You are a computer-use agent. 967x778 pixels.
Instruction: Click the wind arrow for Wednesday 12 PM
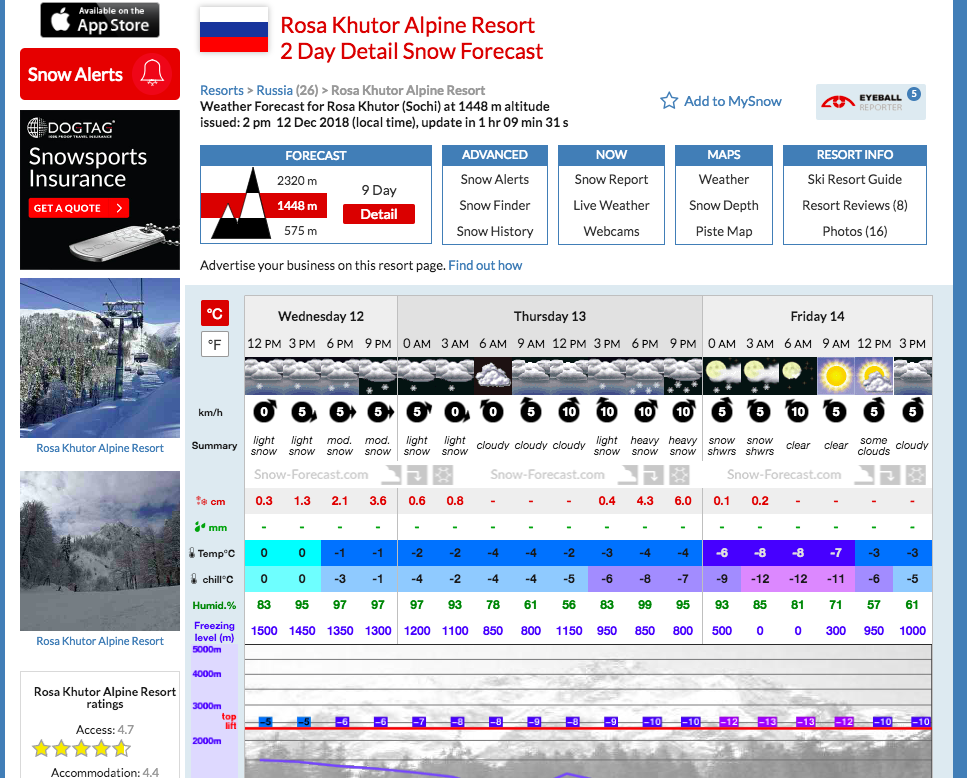[265, 411]
